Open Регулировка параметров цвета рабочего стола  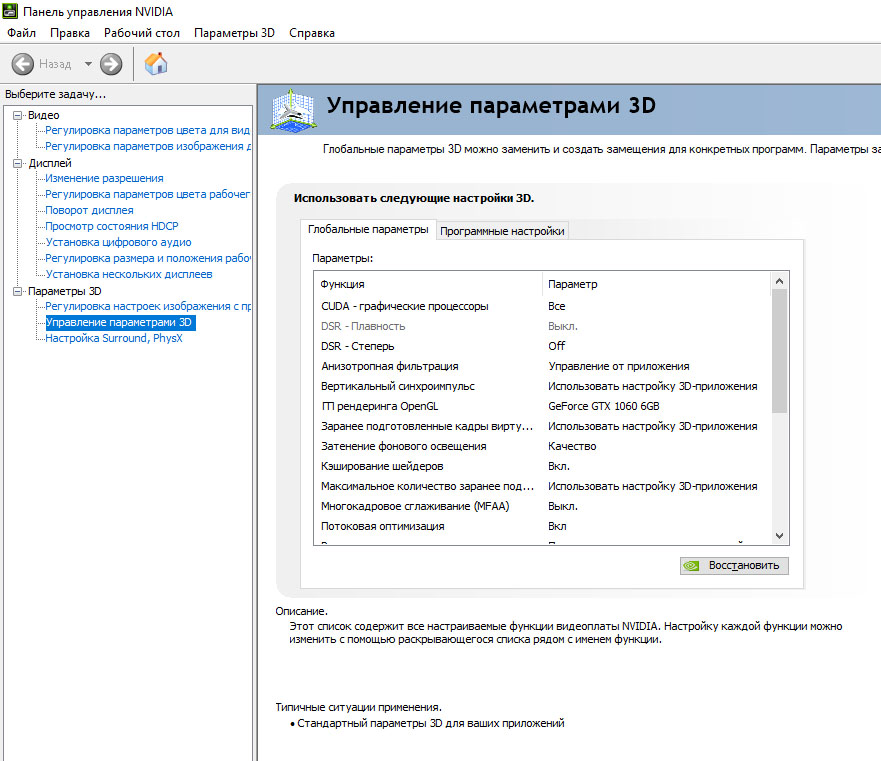[147, 194]
